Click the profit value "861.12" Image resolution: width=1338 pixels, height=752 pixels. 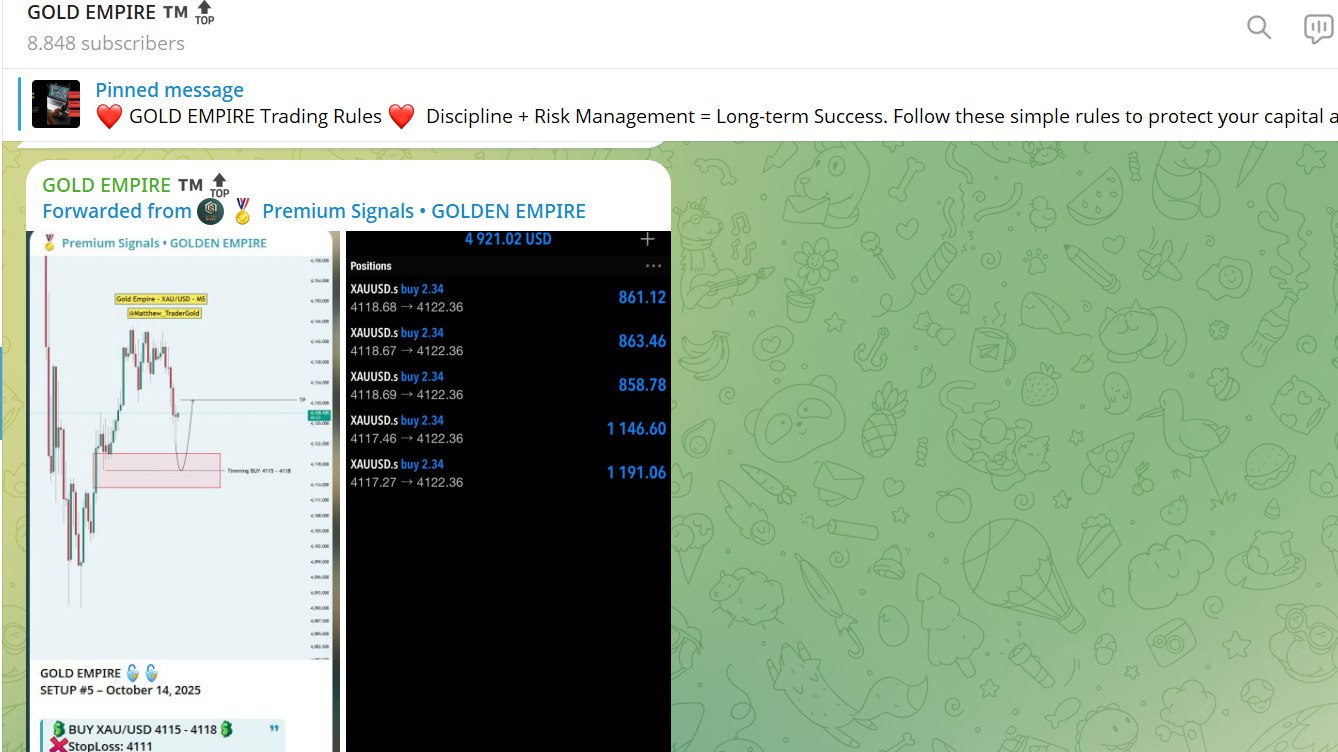point(642,297)
